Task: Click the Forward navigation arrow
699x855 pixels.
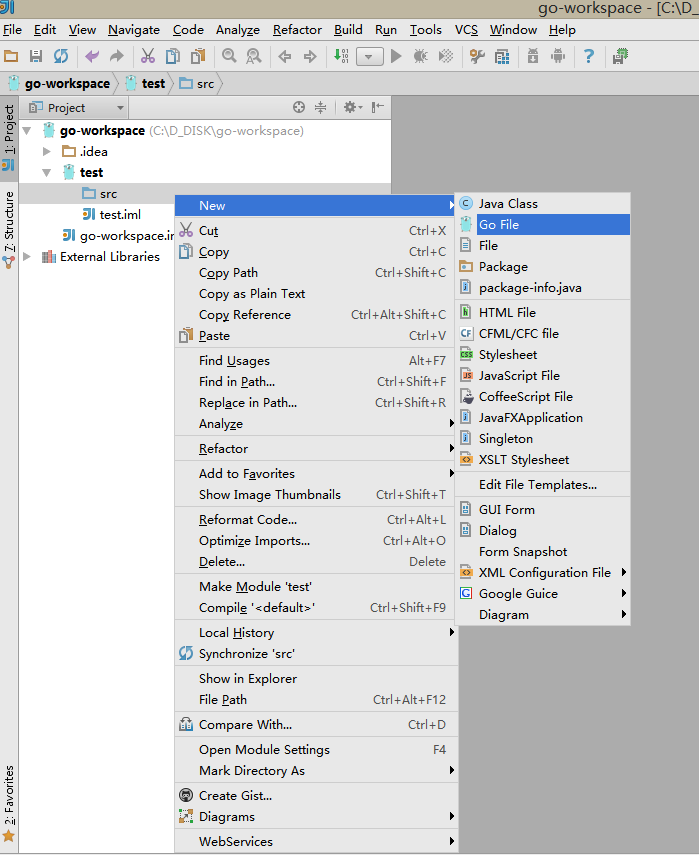Action: click(310, 56)
